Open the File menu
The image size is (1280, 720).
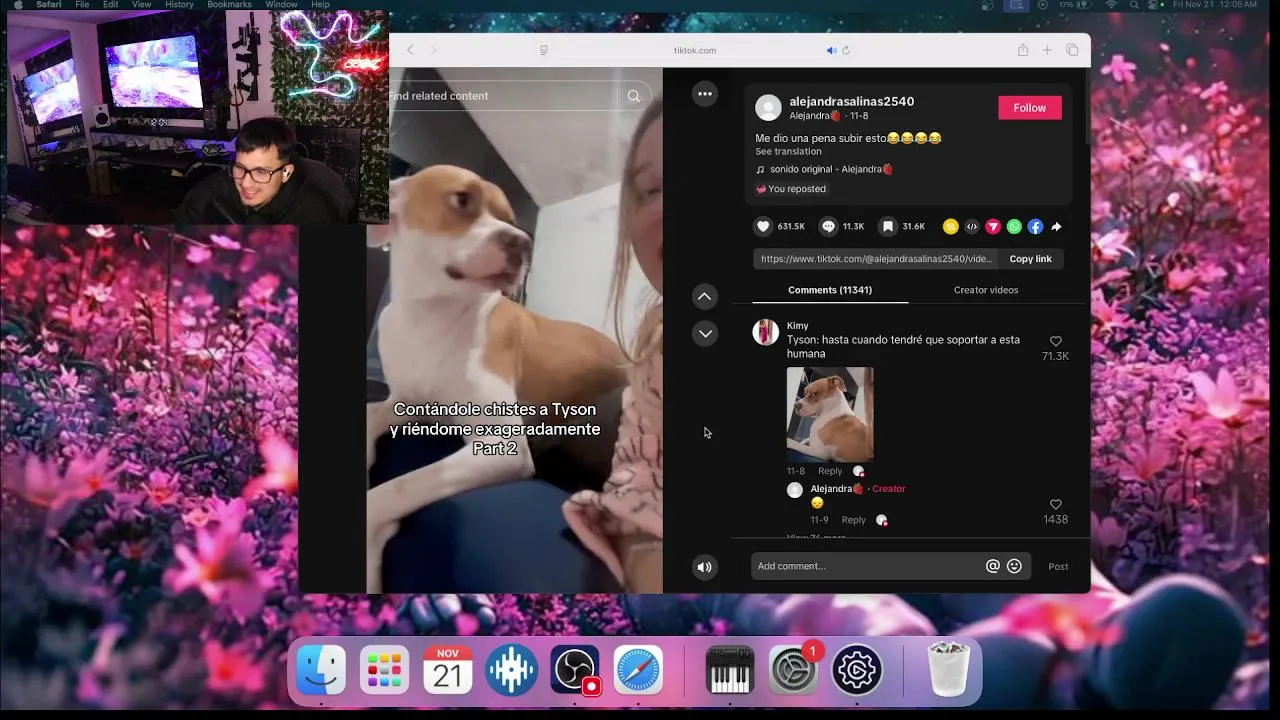[x=82, y=5]
